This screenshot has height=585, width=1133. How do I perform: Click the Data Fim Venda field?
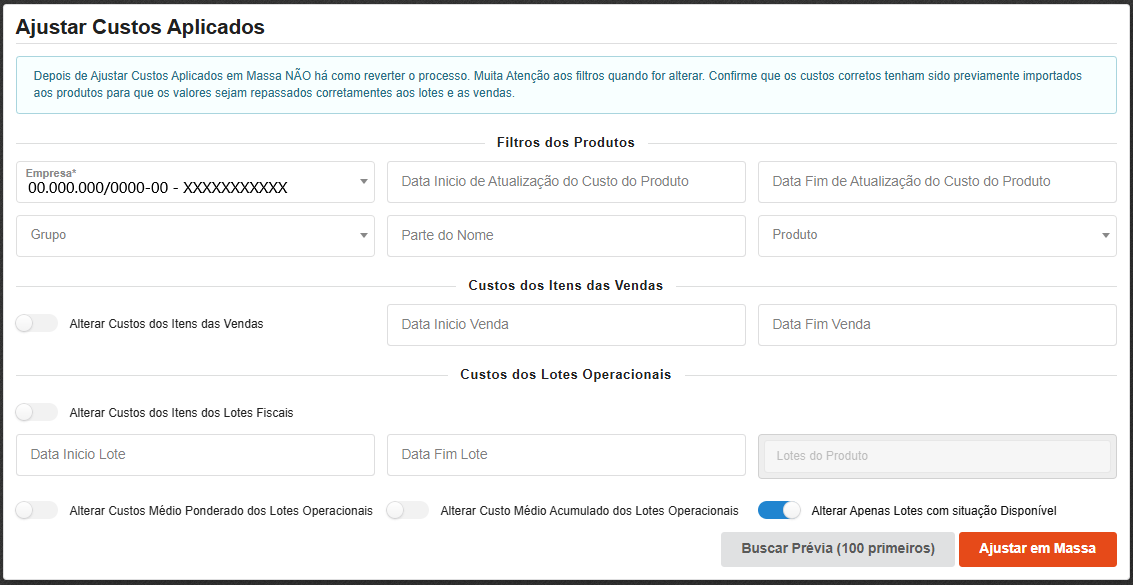pyautogui.click(x=937, y=323)
